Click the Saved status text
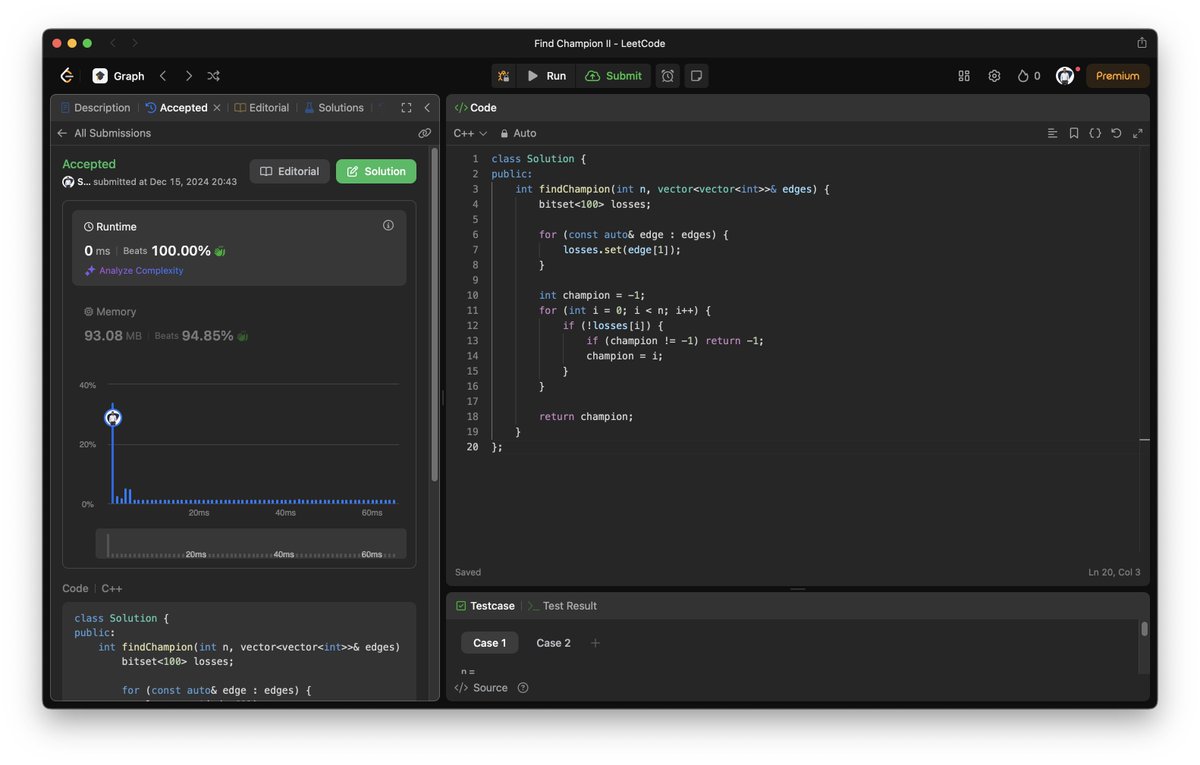 coord(468,573)
